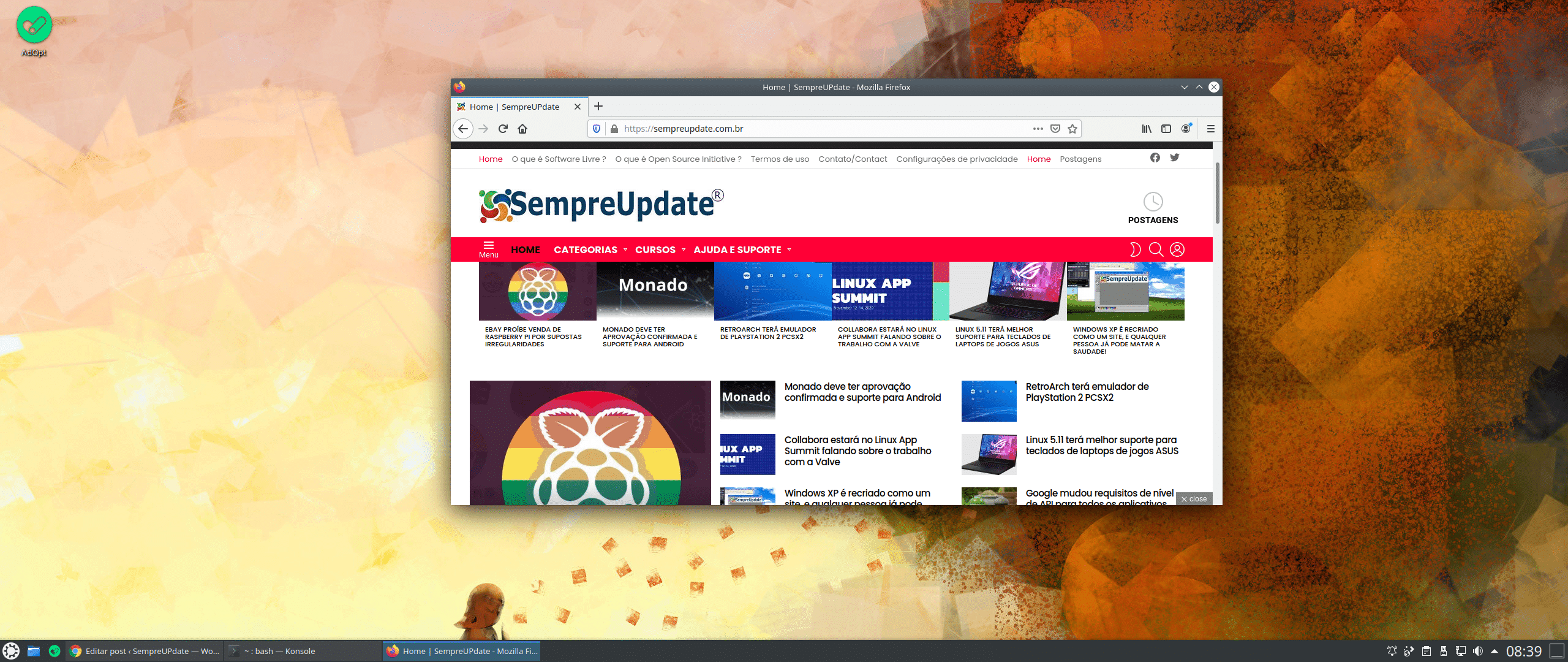Click the site search magnifier icon

point(1156,249)
